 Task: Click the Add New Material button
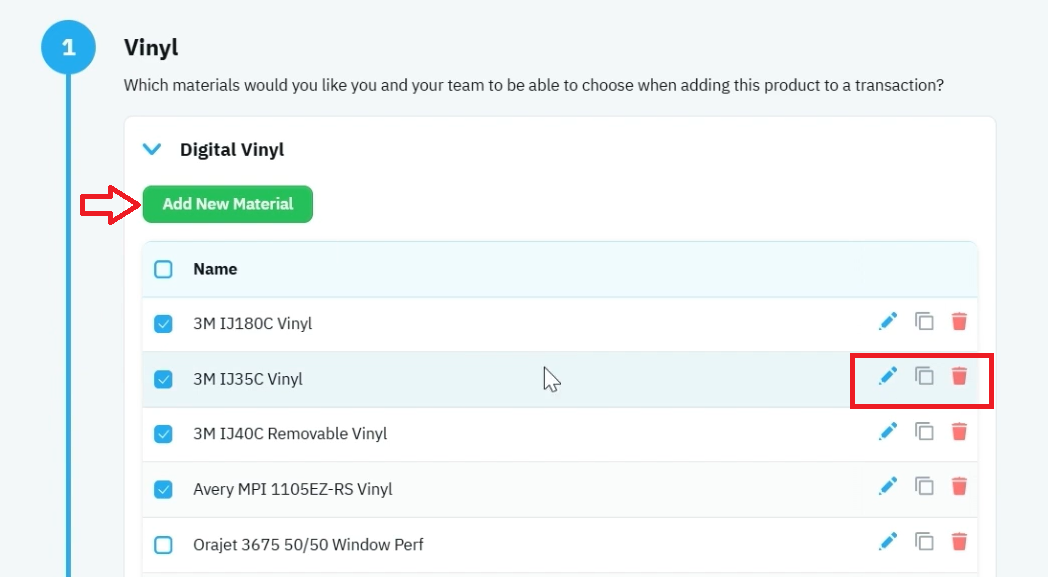(x=228, y=204)
